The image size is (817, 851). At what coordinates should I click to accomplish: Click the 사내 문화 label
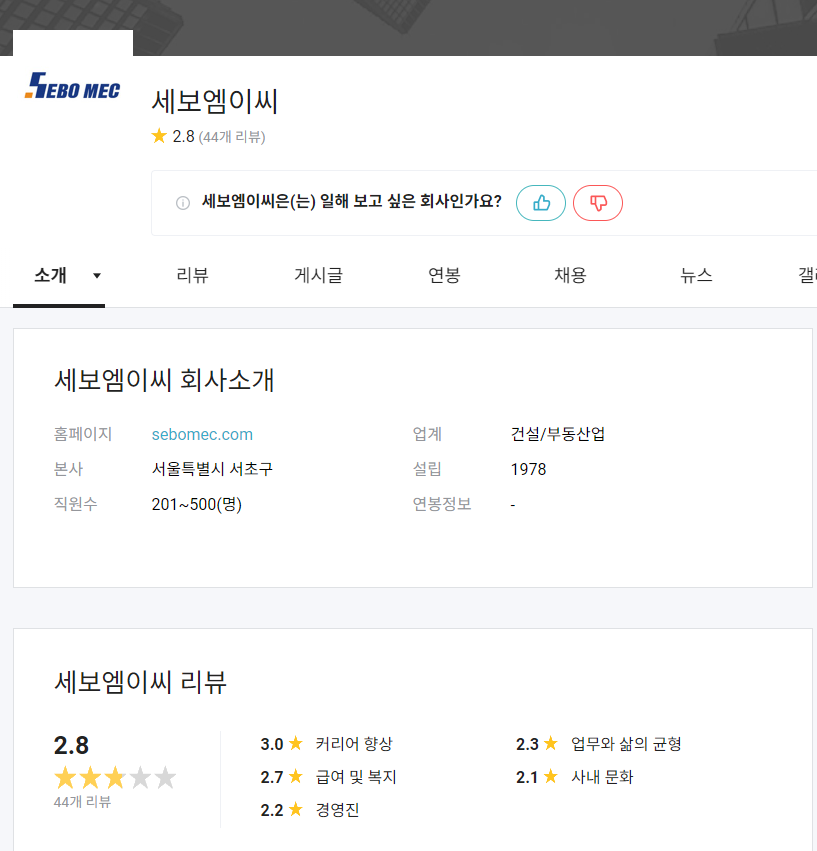click(602, 777)
